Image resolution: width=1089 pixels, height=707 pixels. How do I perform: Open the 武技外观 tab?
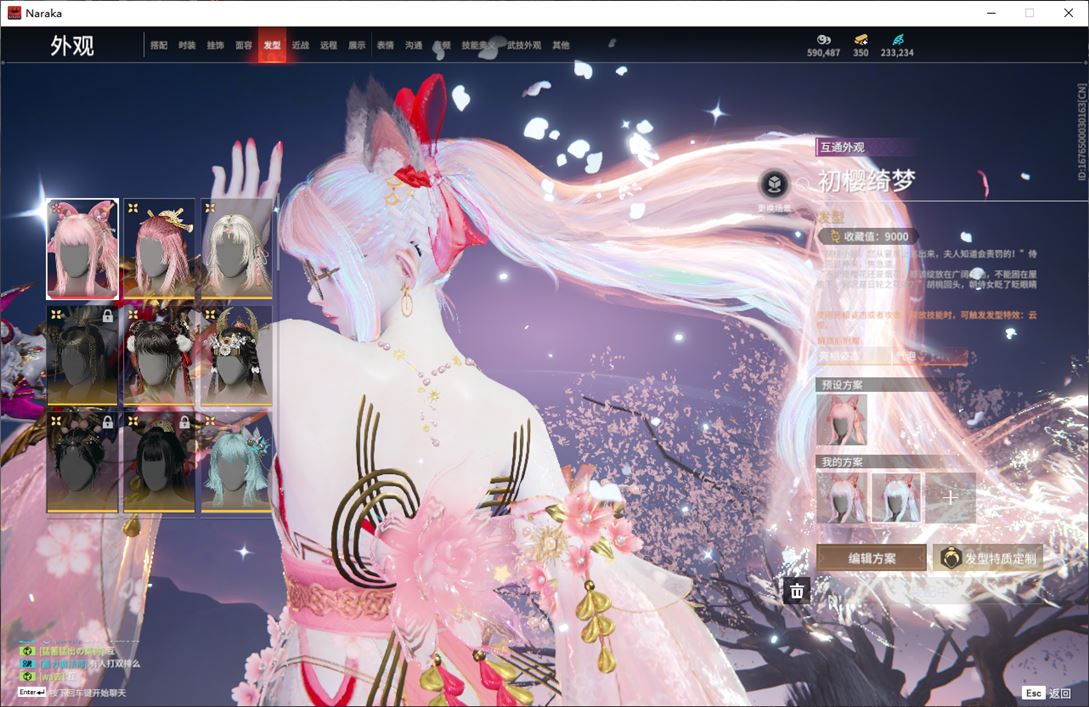(x=524, y=45)
